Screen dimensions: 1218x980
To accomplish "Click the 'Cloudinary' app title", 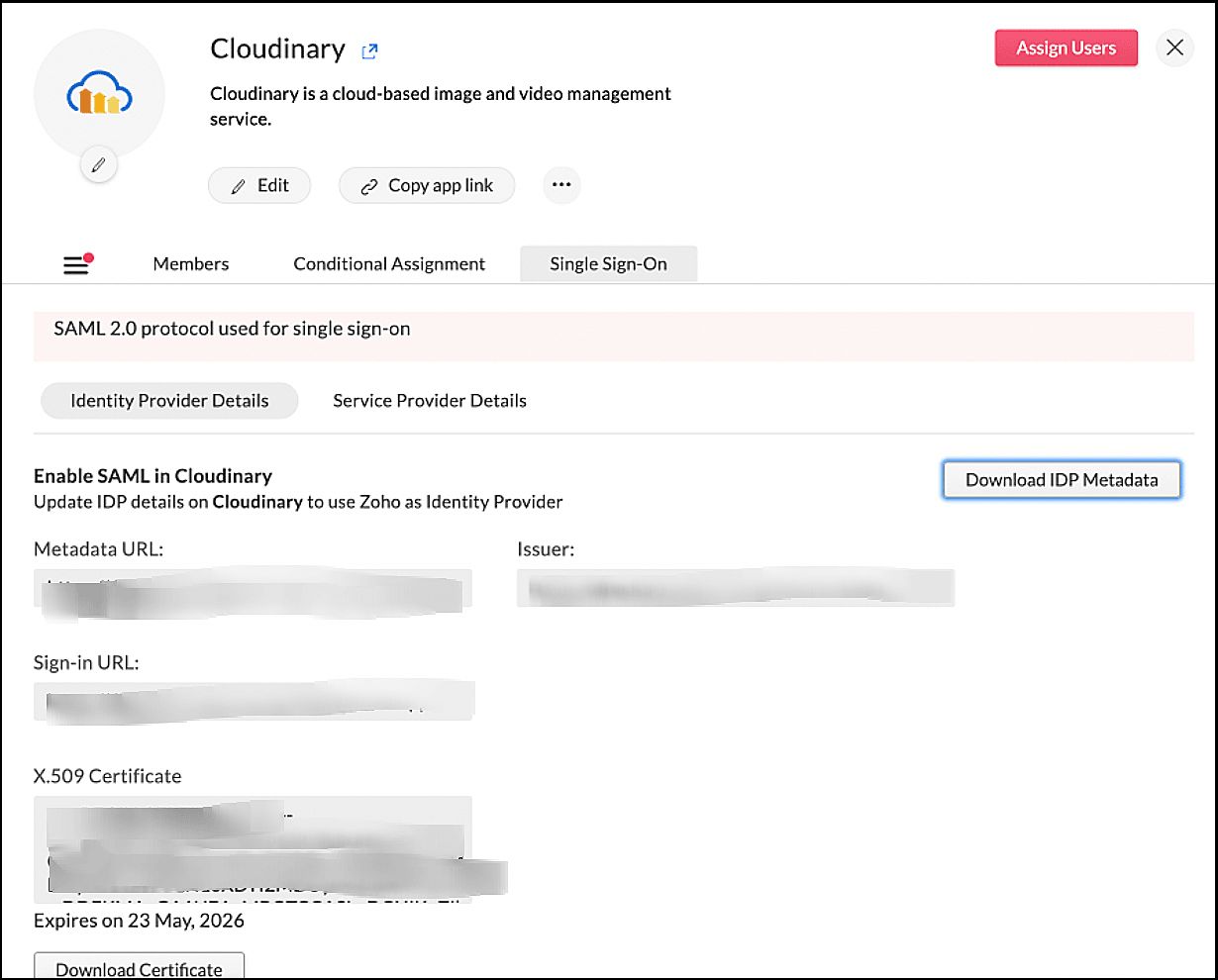I will 277,49.
